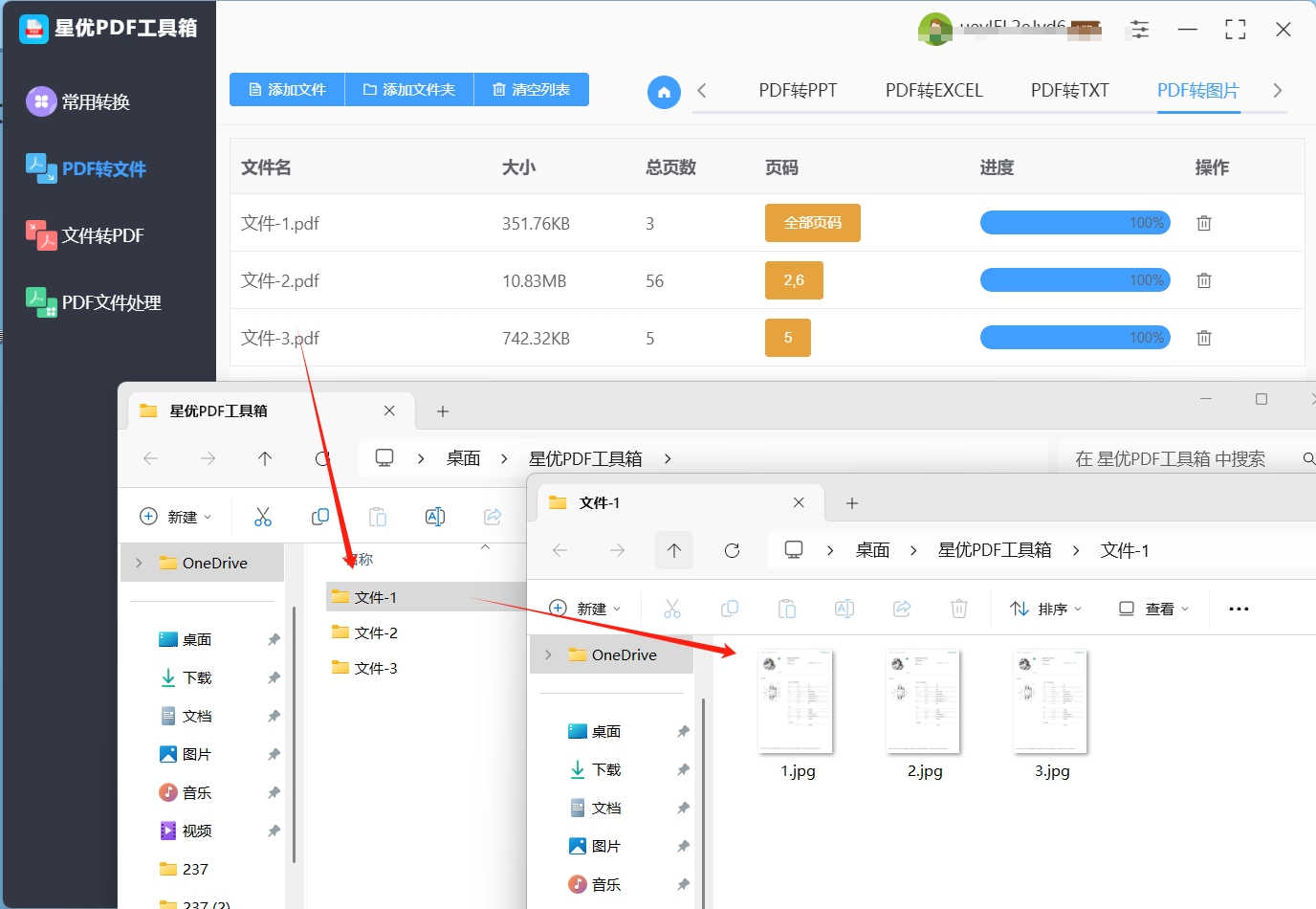The width and height of the screenshot is (1316, 909).
Task: Click the 添加文件 button
Action: tap(287, 90)
